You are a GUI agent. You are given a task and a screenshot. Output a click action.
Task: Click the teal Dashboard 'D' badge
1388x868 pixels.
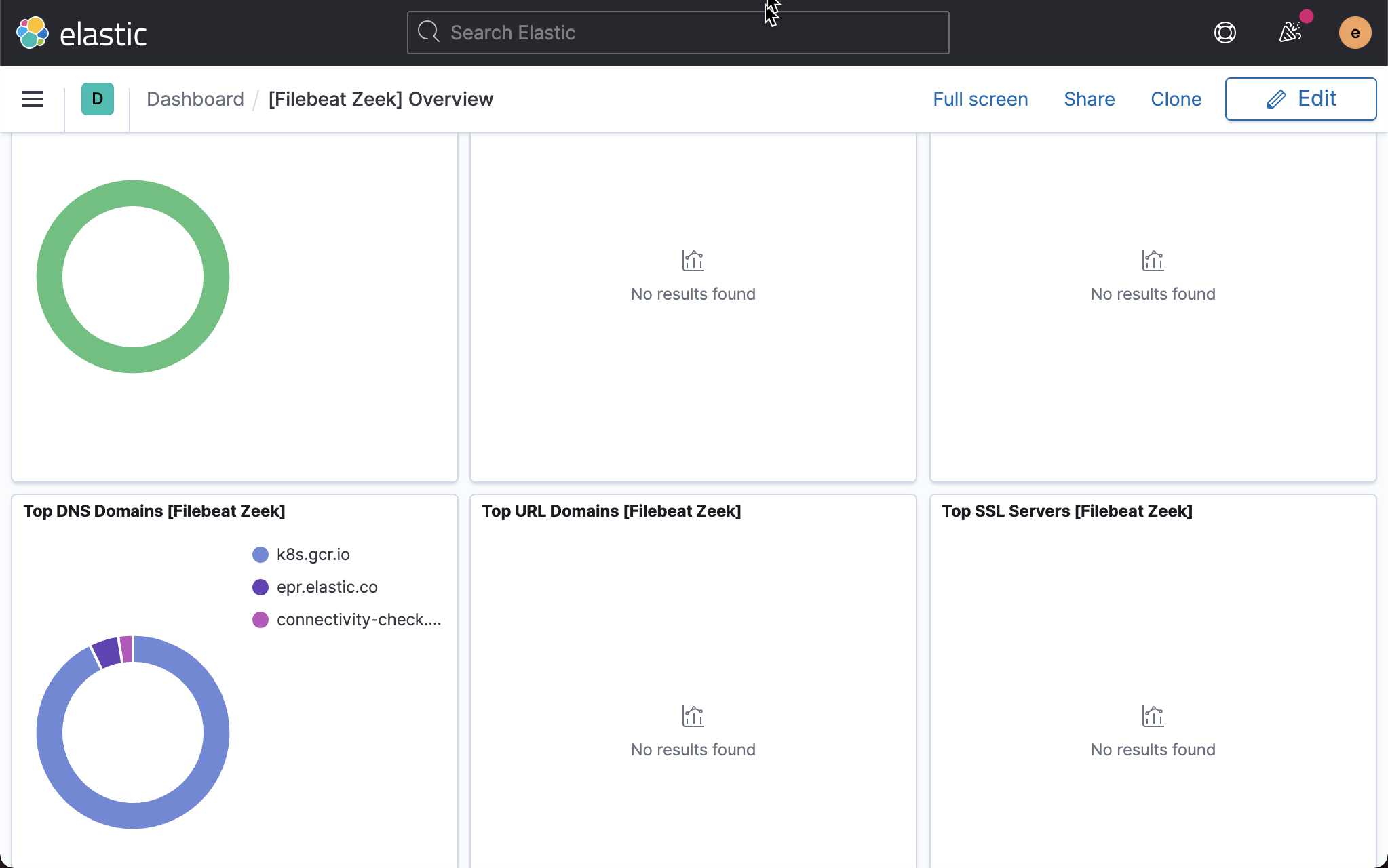point(97,98)
